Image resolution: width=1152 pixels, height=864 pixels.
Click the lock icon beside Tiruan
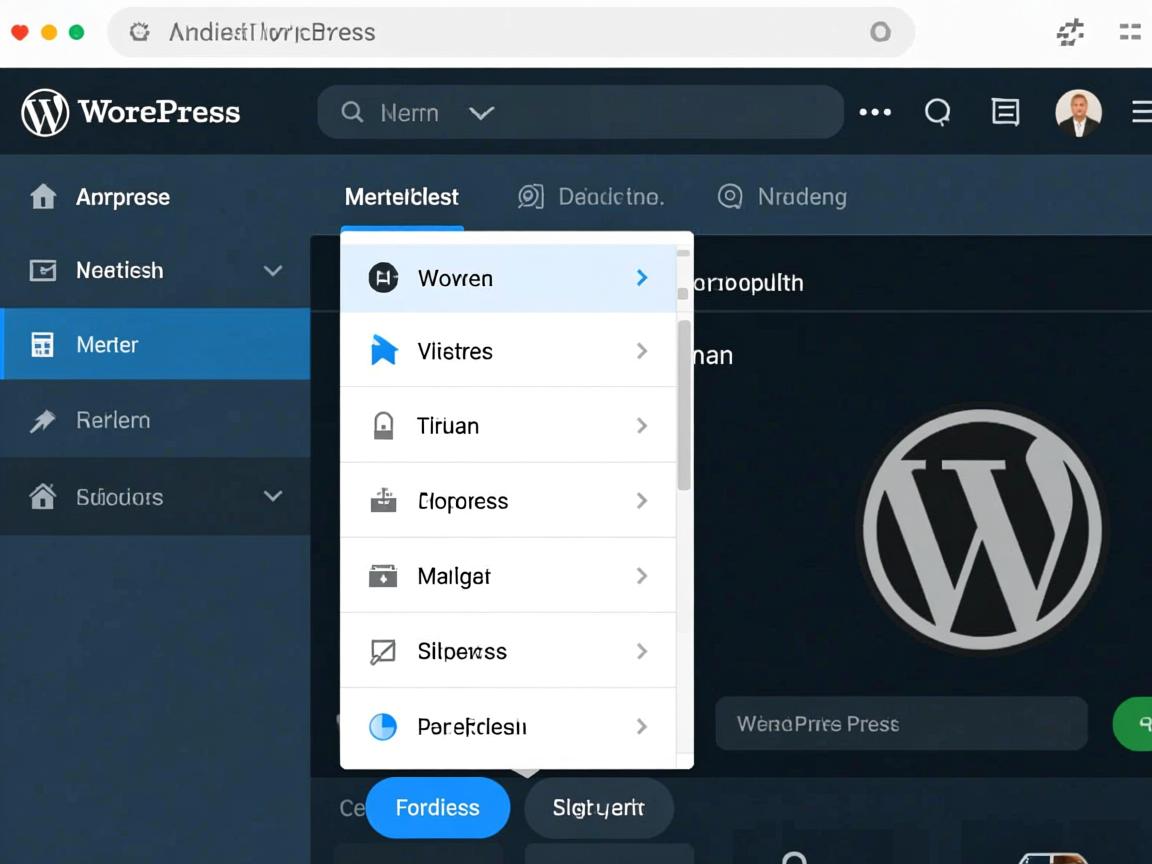click(x=383, y=426)
